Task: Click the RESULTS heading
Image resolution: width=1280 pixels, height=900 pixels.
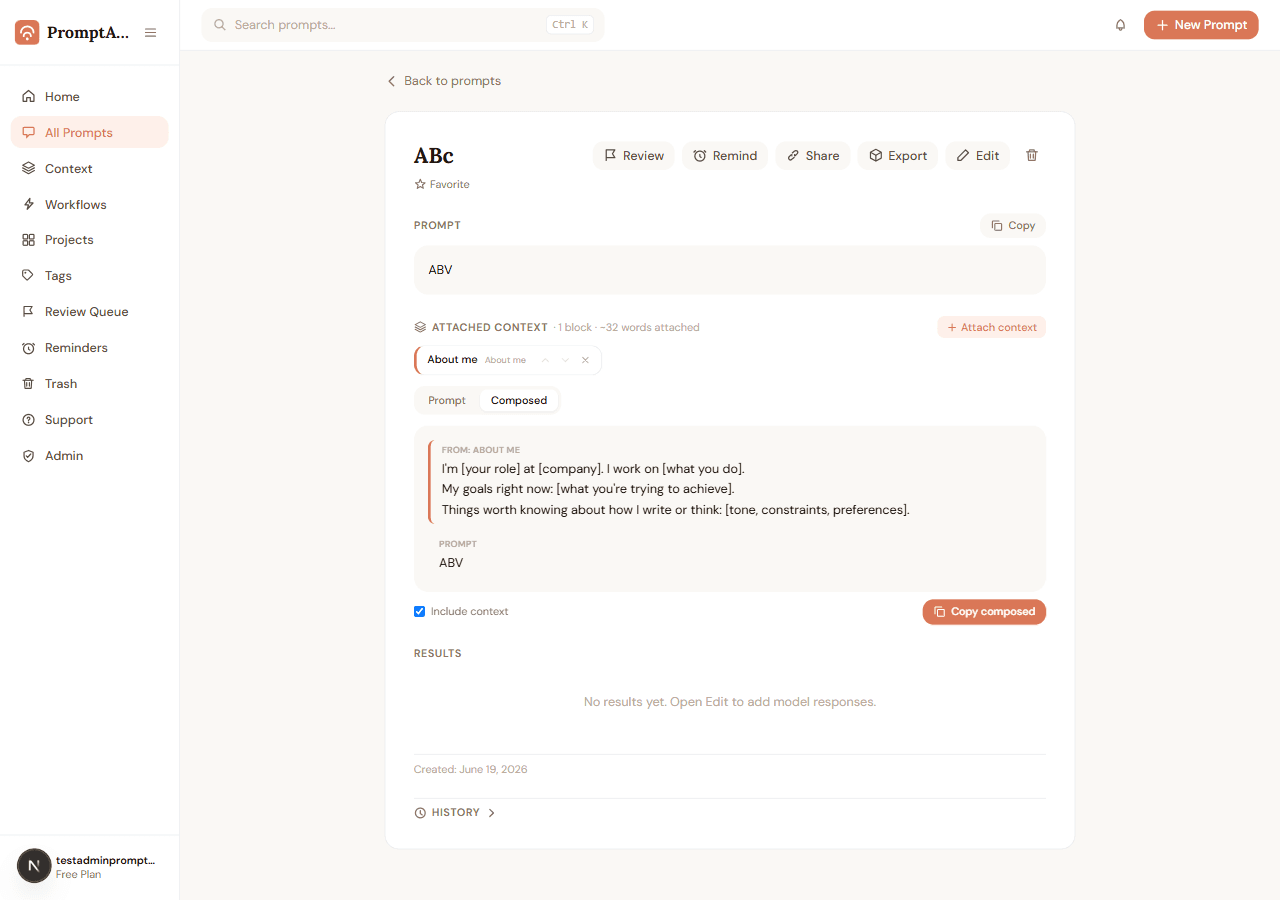Action: point(438,654)
